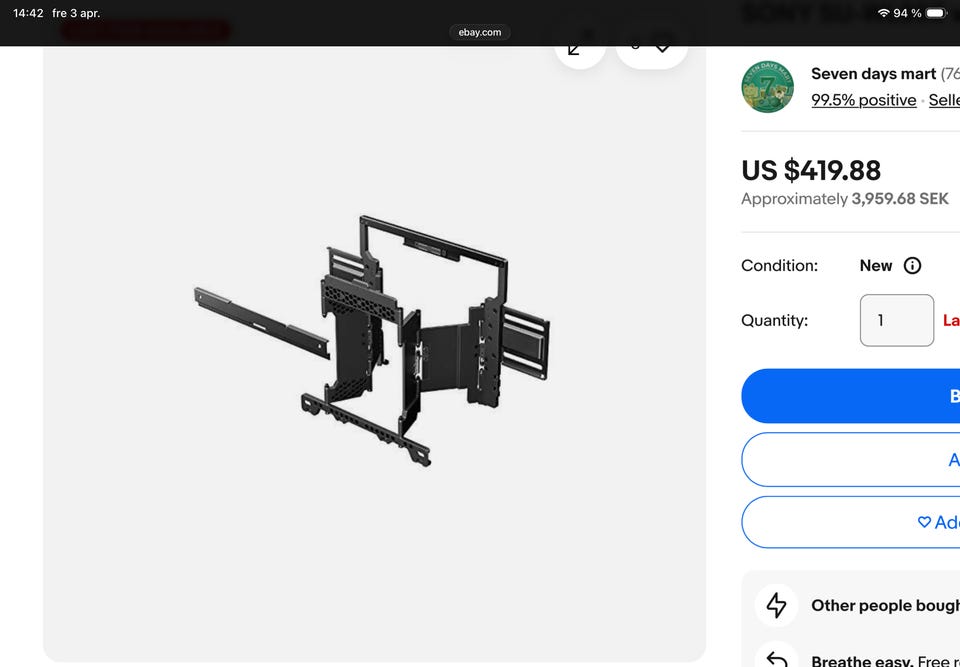
Task: Tap the ebay.com address bar pill
Action: pyautogui.click(x=479, y=32)
